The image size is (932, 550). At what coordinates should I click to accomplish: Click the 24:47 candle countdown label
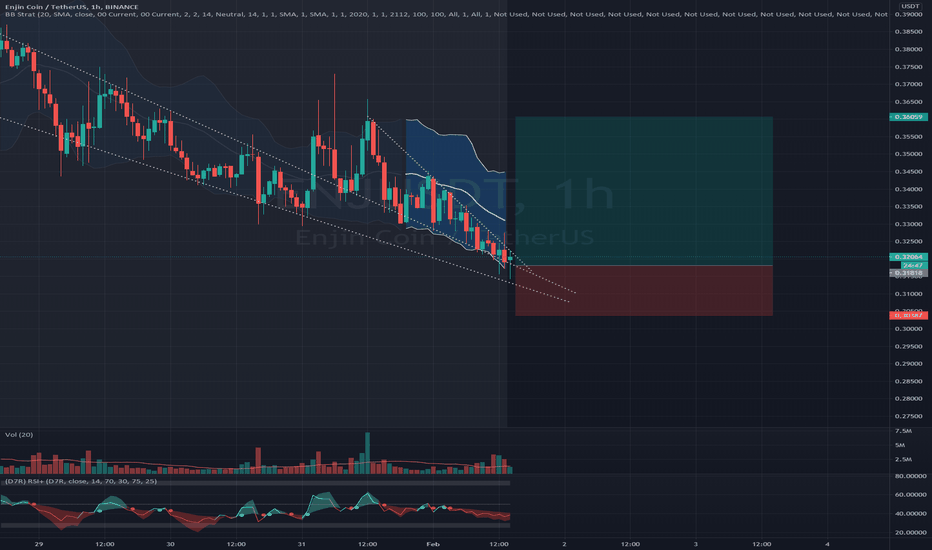(x=912, y=265)
